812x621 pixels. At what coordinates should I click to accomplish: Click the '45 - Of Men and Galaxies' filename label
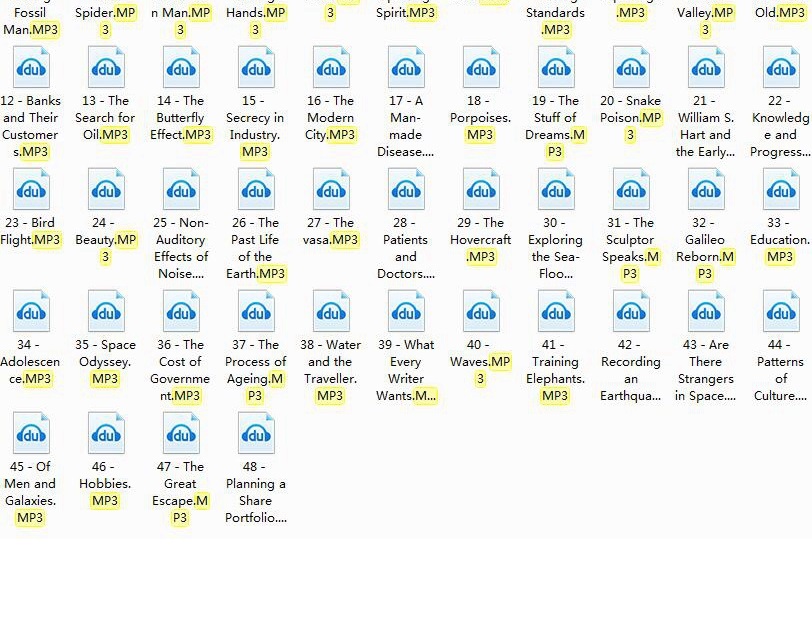(x=30, y=492)
